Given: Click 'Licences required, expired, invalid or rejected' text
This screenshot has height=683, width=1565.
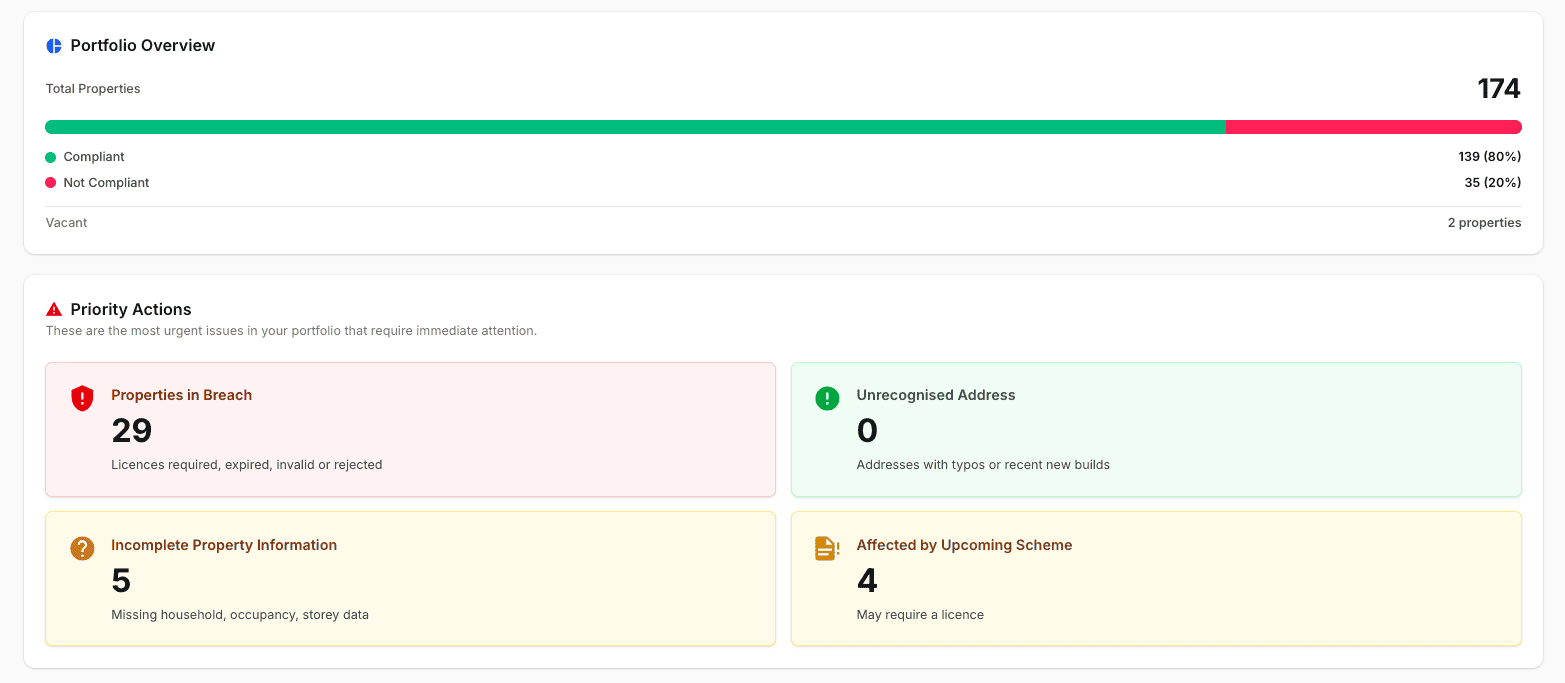Looking at the screenshot, I should coord(247,465).
